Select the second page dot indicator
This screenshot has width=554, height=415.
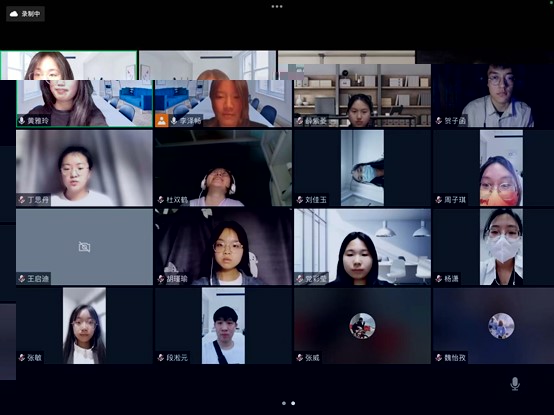[293, 403]
